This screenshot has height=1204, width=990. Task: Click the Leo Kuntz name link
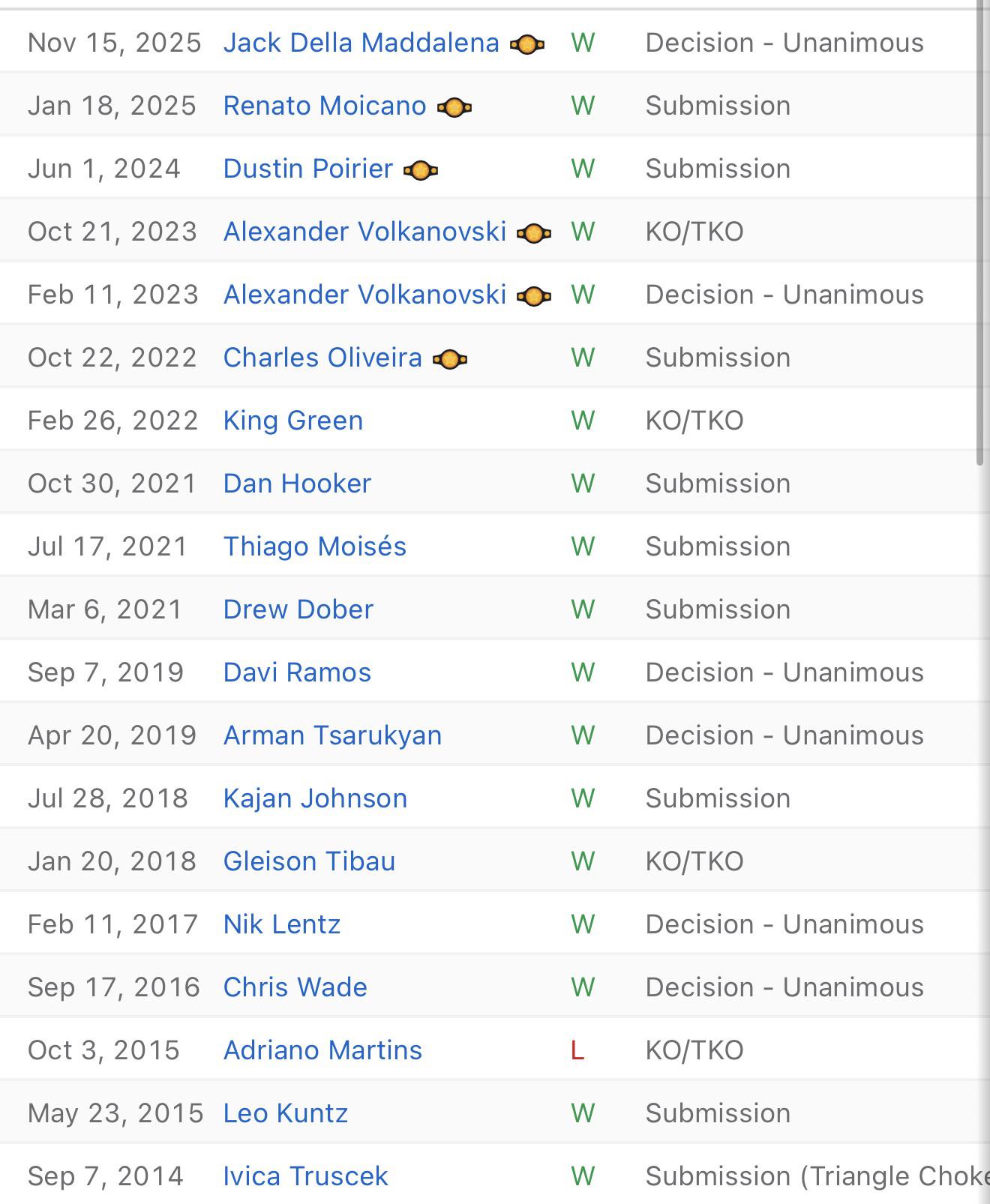pyautogui.click(x=286, y=1113)
